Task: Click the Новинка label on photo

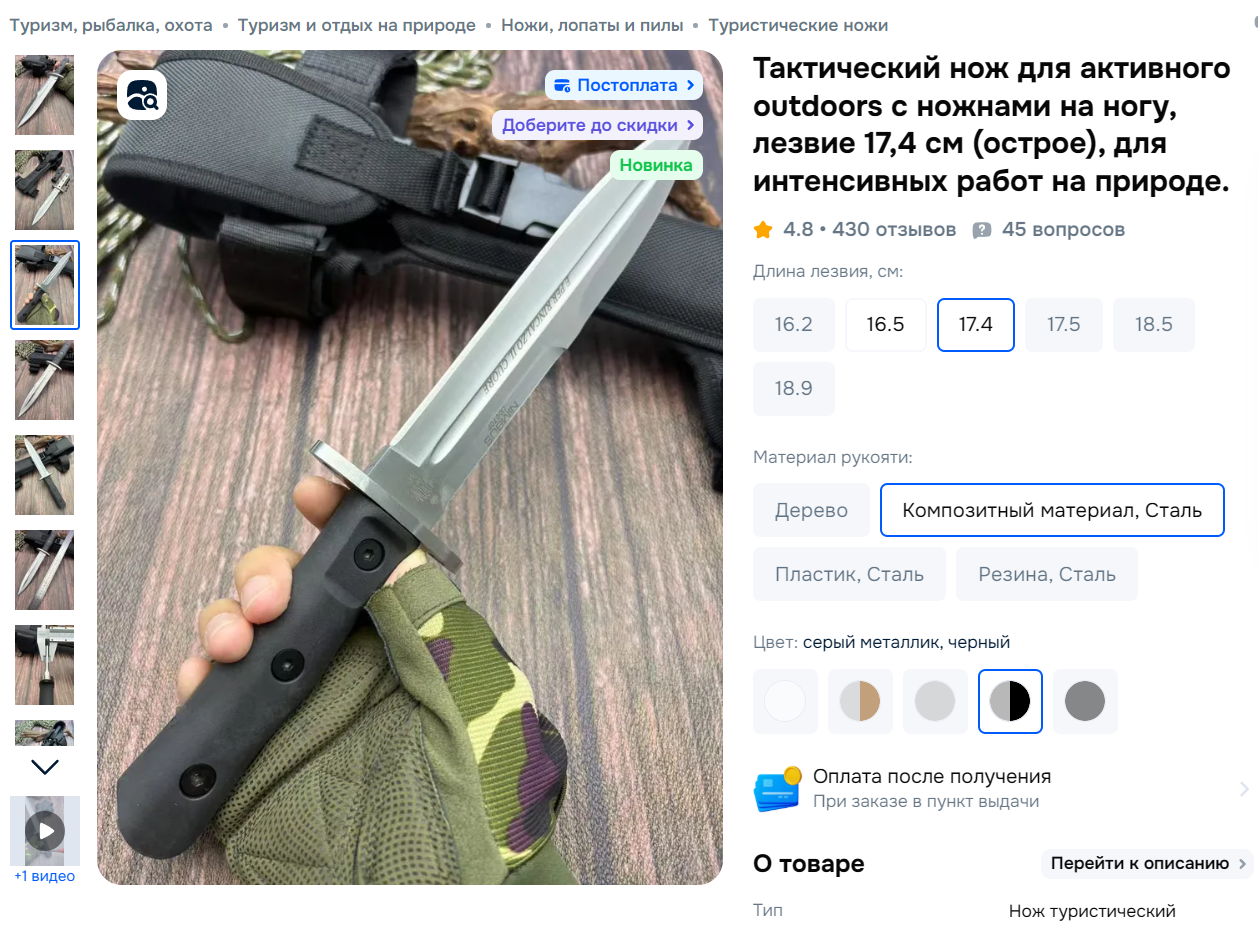Action: click(656, 165)
